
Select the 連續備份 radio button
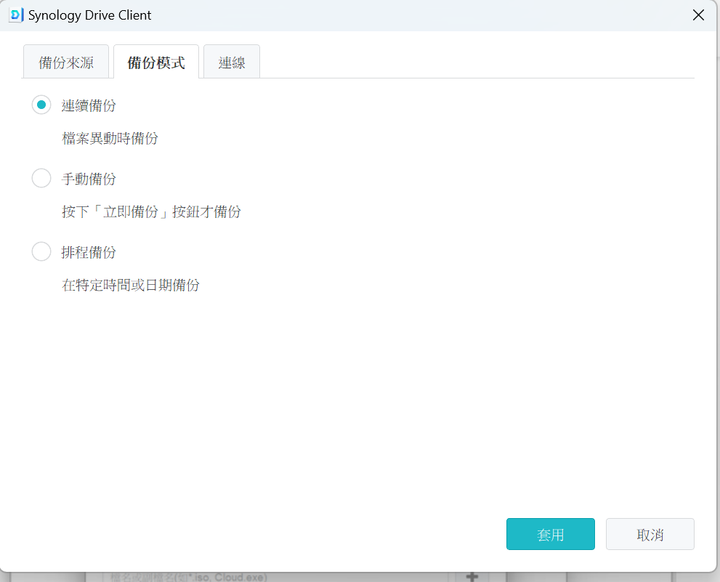coord(41,105)
